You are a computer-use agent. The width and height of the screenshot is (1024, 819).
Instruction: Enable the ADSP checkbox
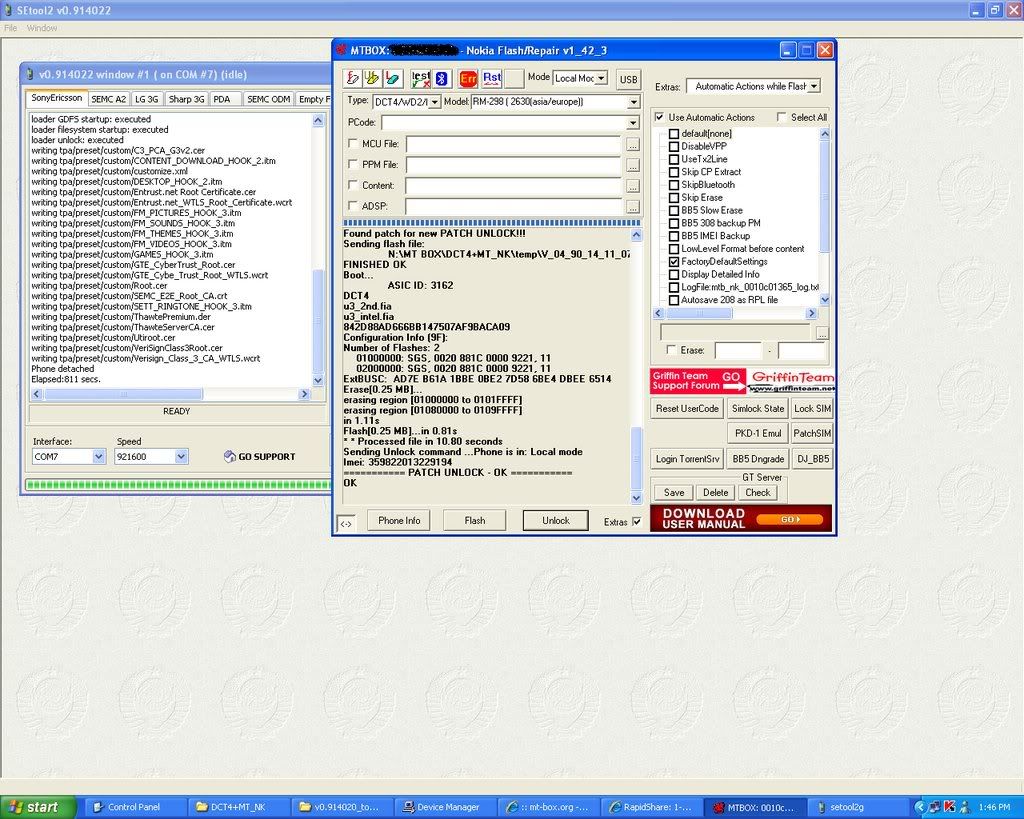click(353, 206)
